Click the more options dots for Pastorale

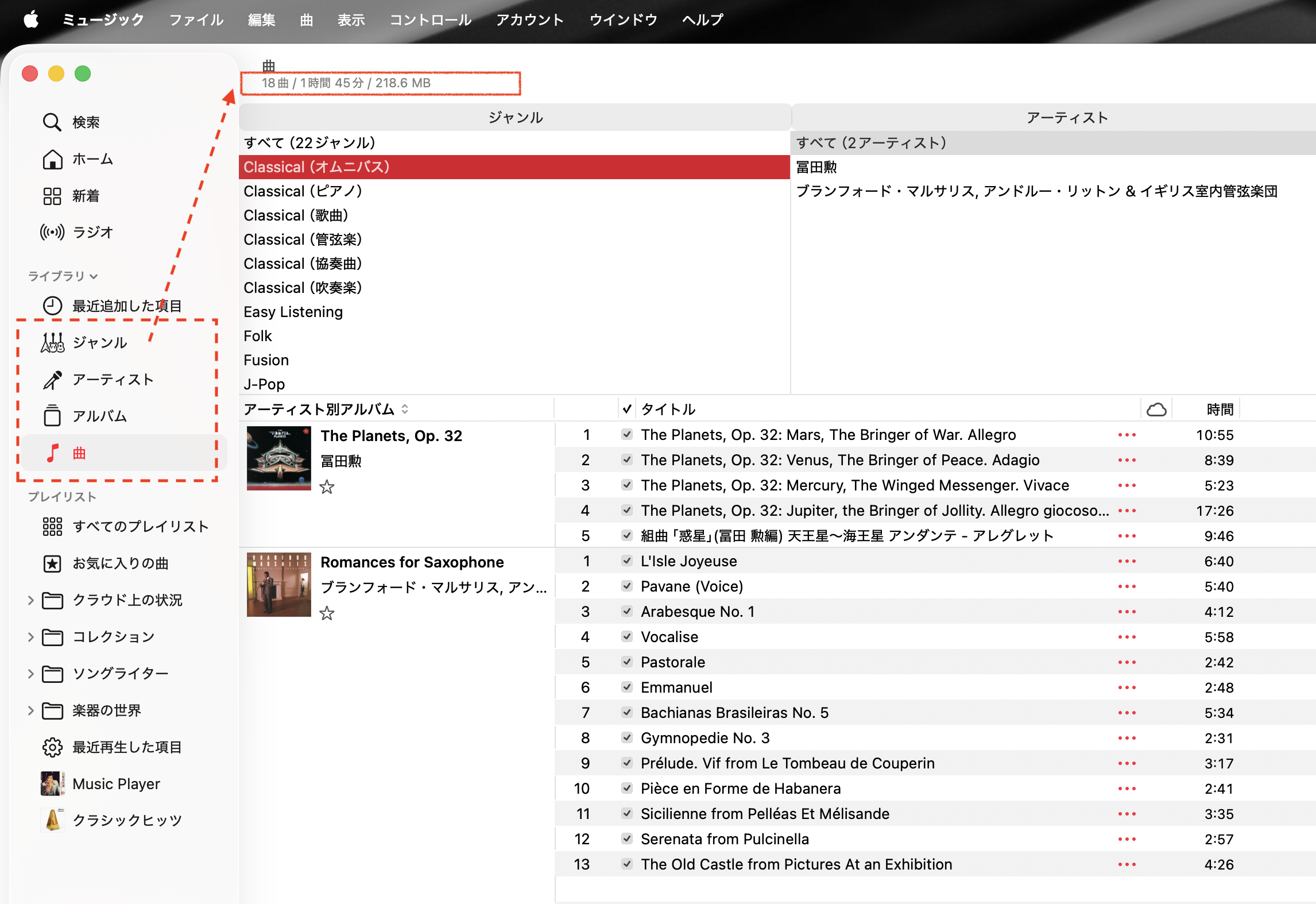point(1127,662)
